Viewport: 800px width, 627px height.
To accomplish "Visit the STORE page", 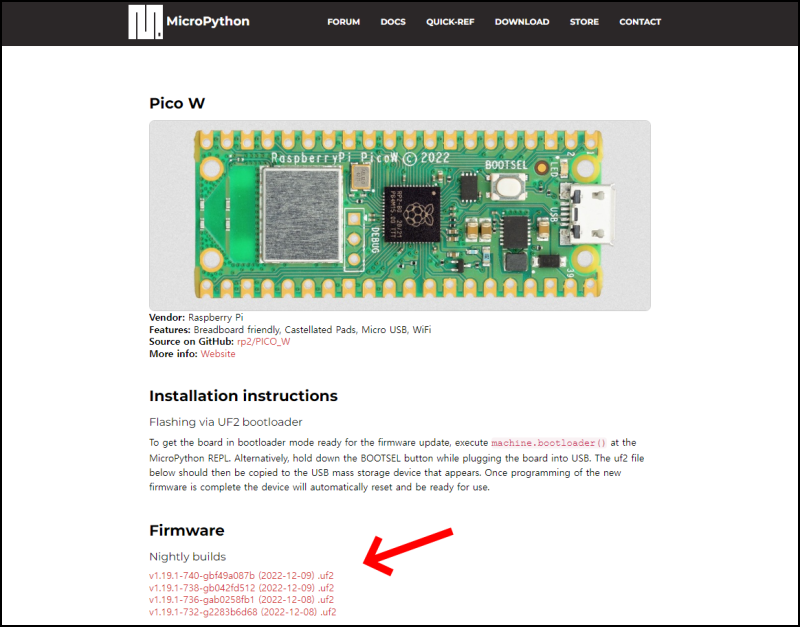I will click(584, 22).
